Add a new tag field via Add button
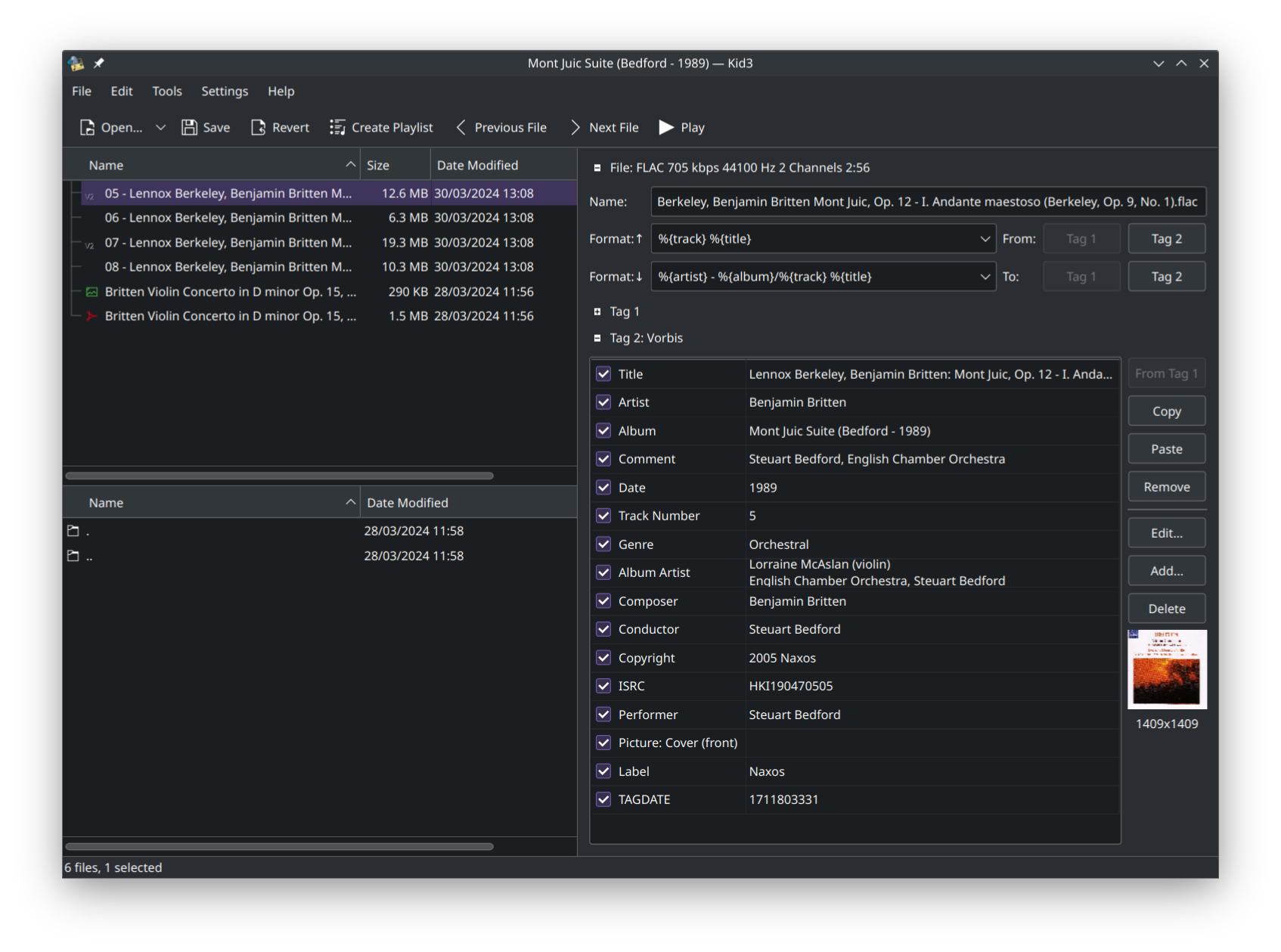The height and width of the screenshot is (952, 1281). coord(1166,570)
